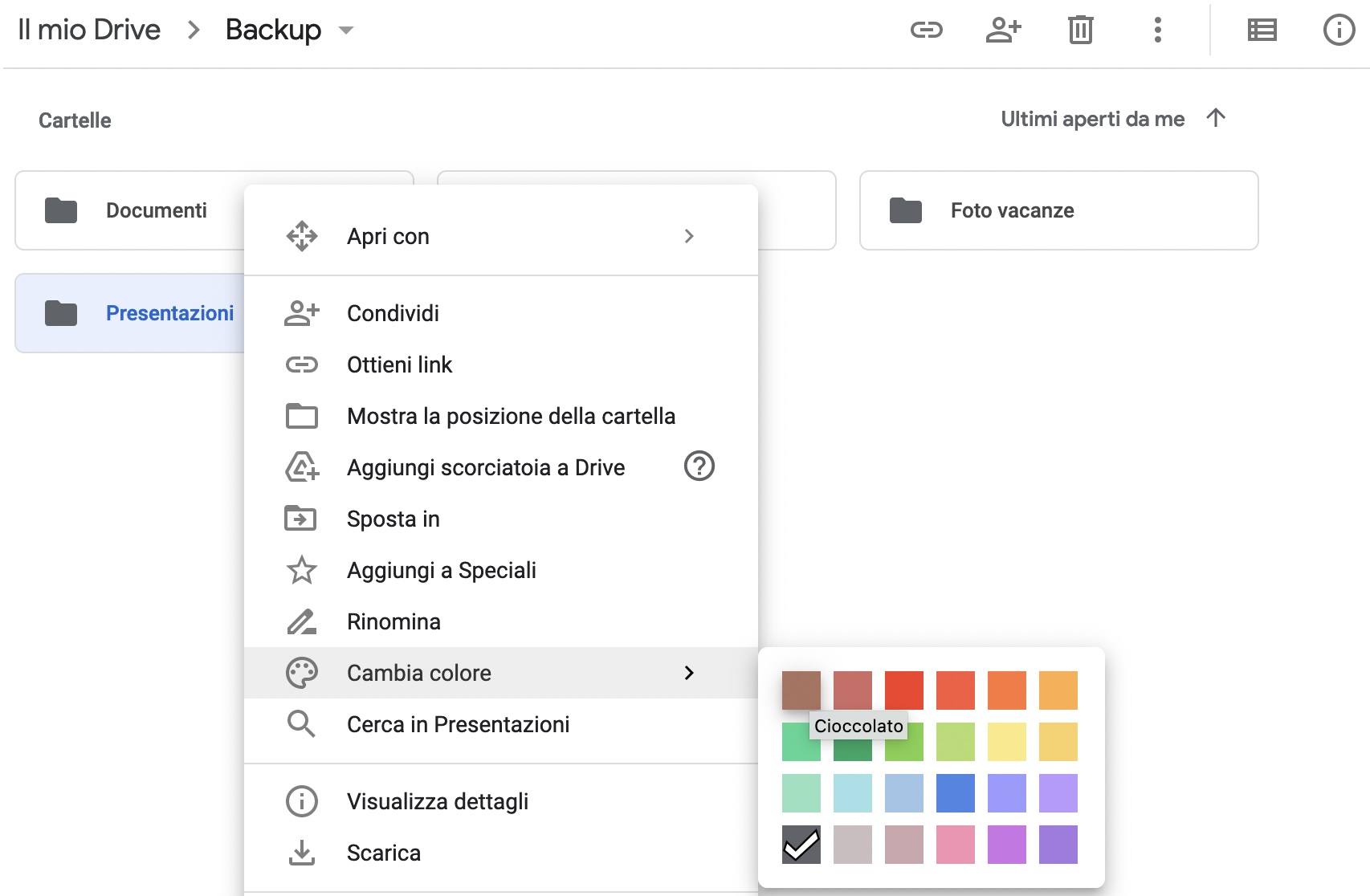Click the pencil Rinomina icon
This screenshot has width=1370, height=896.
point(302,621)
